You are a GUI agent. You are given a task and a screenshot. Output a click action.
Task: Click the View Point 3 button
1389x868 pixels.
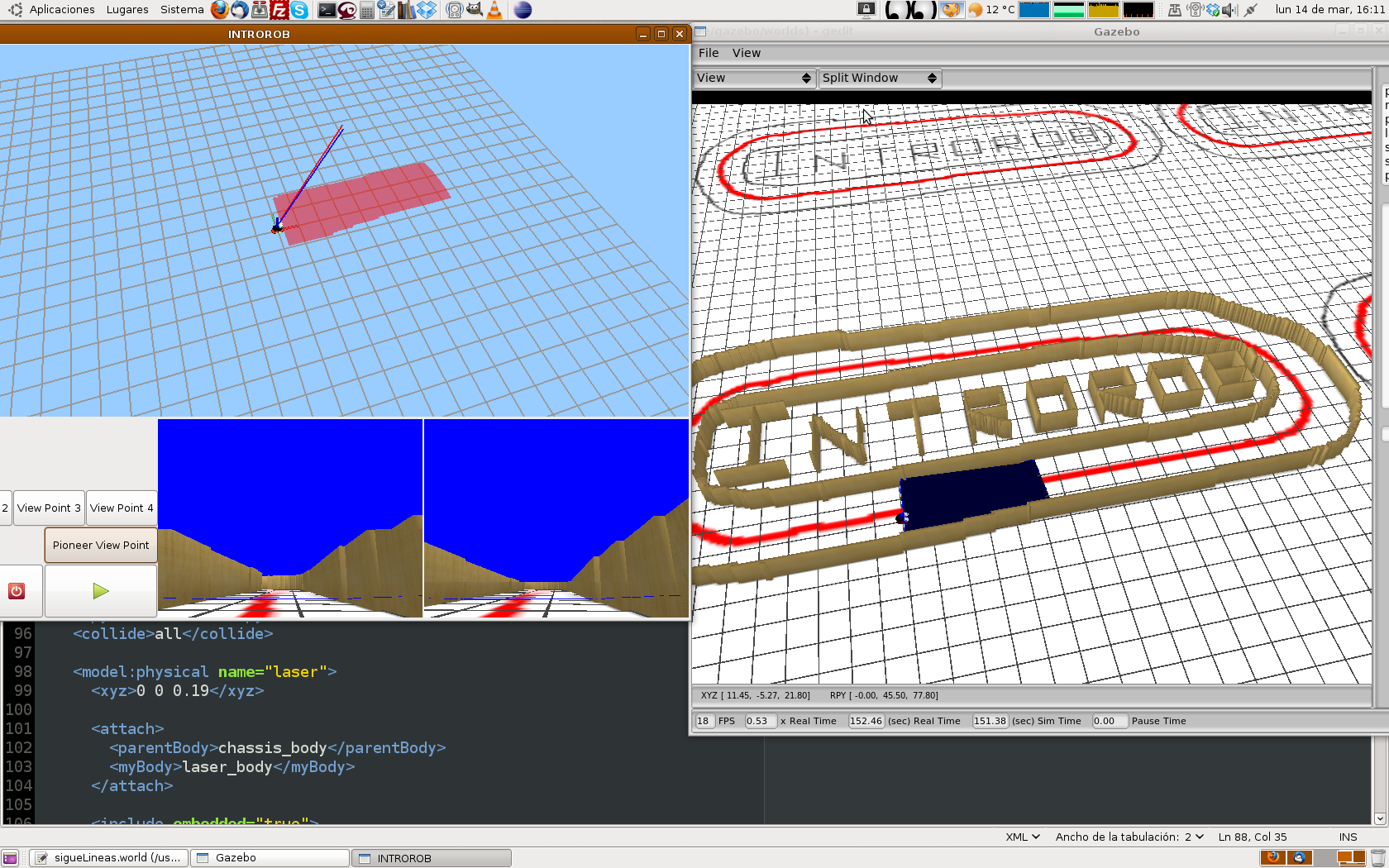coord(50,508)
